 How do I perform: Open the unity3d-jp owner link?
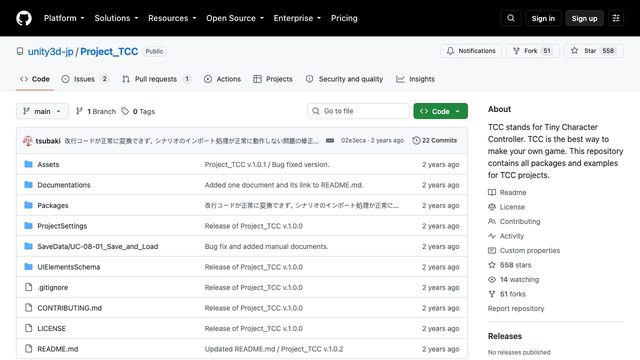pos(51,51)
